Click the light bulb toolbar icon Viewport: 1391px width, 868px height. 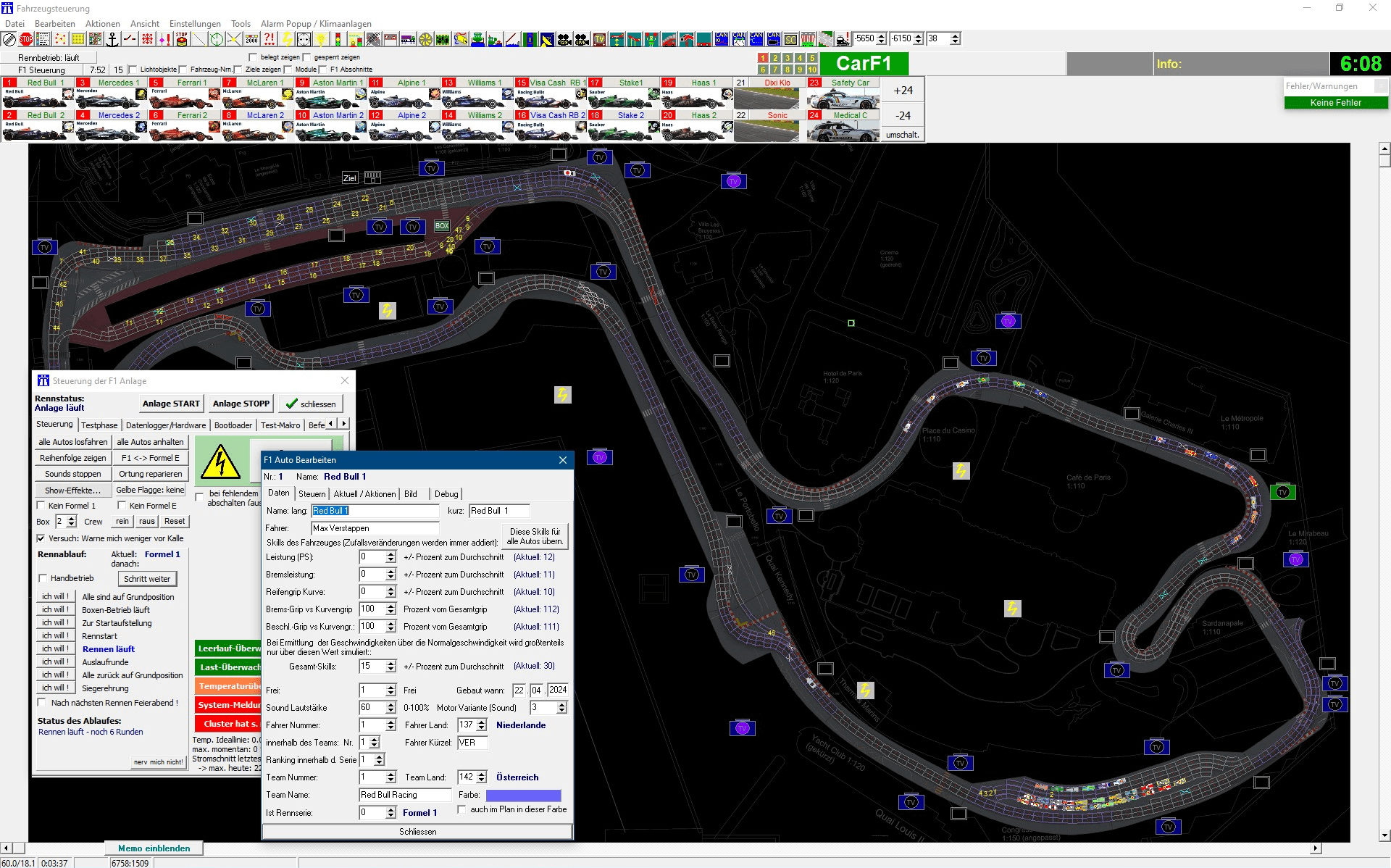[322, 39]
